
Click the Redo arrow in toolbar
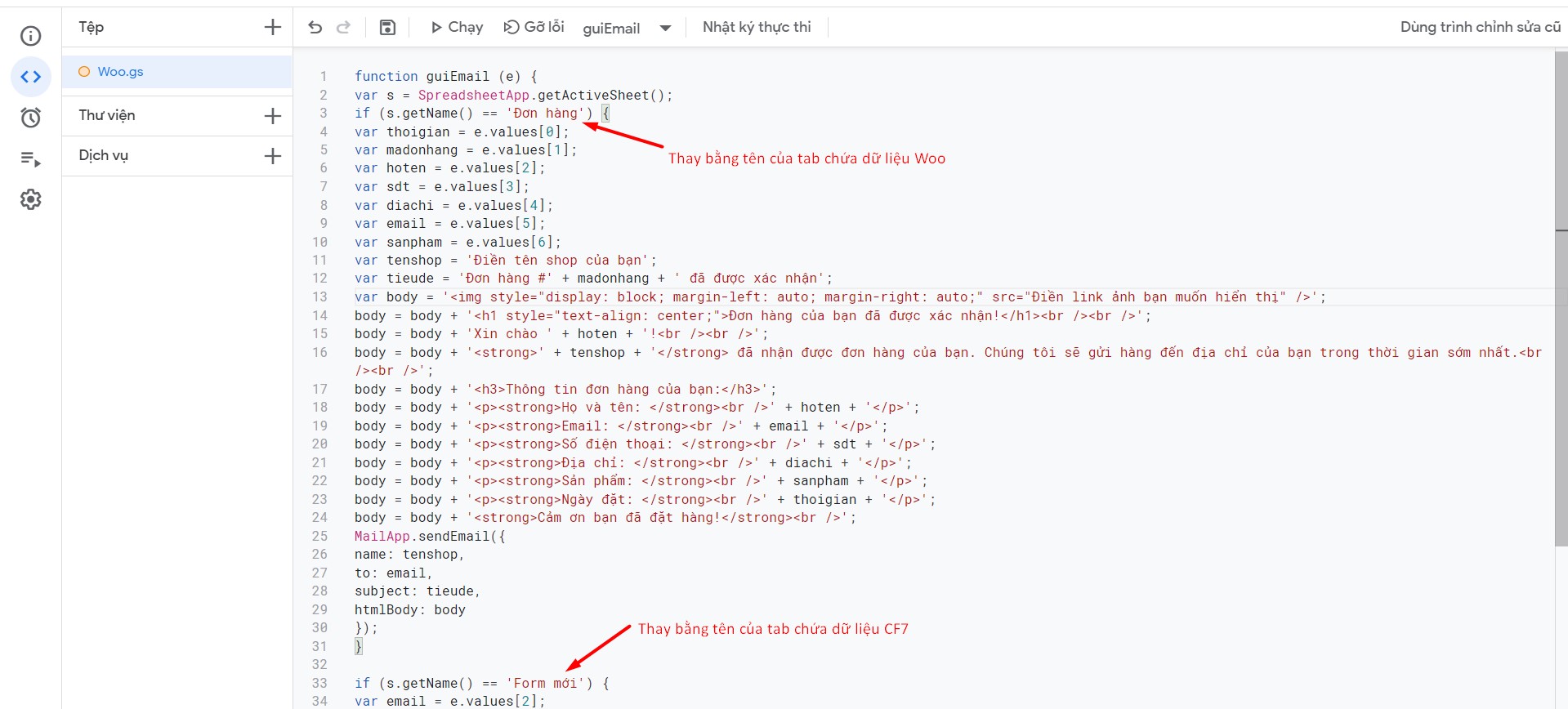tap(344, 28)
